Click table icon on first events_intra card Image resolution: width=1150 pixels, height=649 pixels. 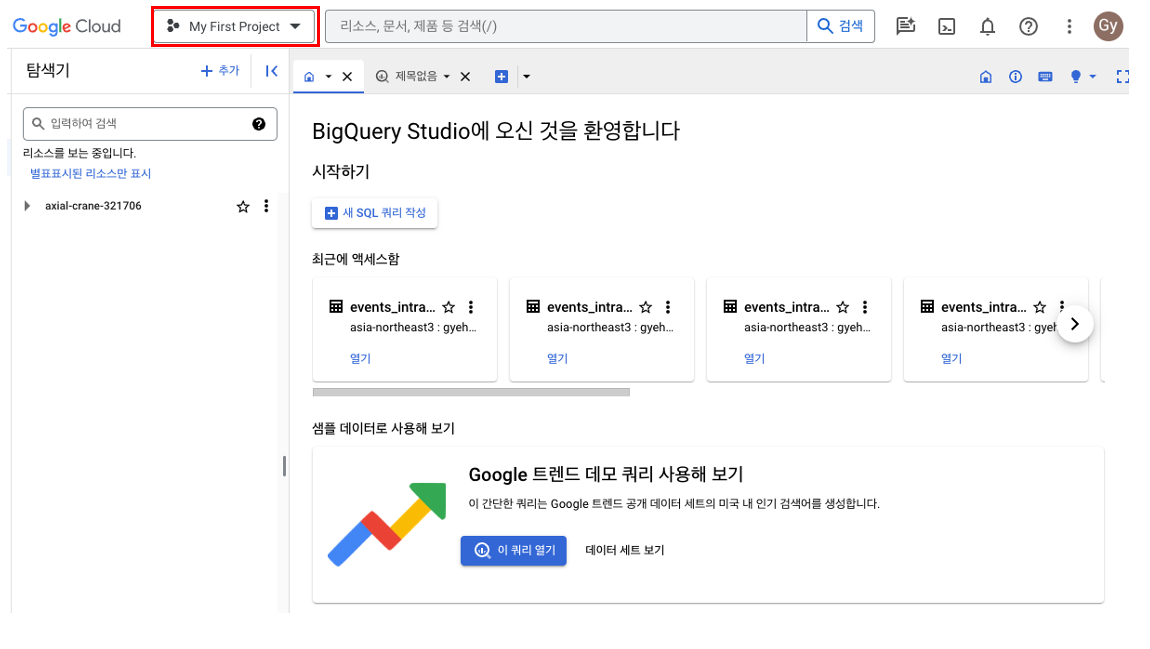point(336,307)
